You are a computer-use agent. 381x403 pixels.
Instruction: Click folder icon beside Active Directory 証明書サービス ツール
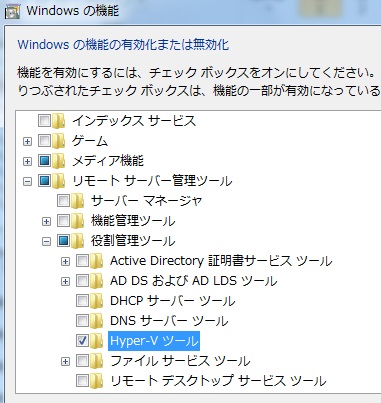pyautogui.click(x=97, y=261)
